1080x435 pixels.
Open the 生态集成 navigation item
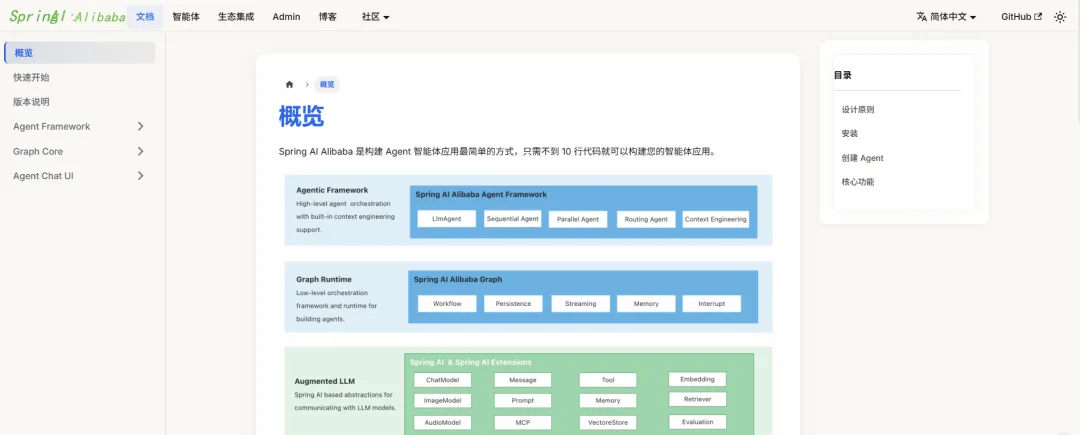point(236,17)
